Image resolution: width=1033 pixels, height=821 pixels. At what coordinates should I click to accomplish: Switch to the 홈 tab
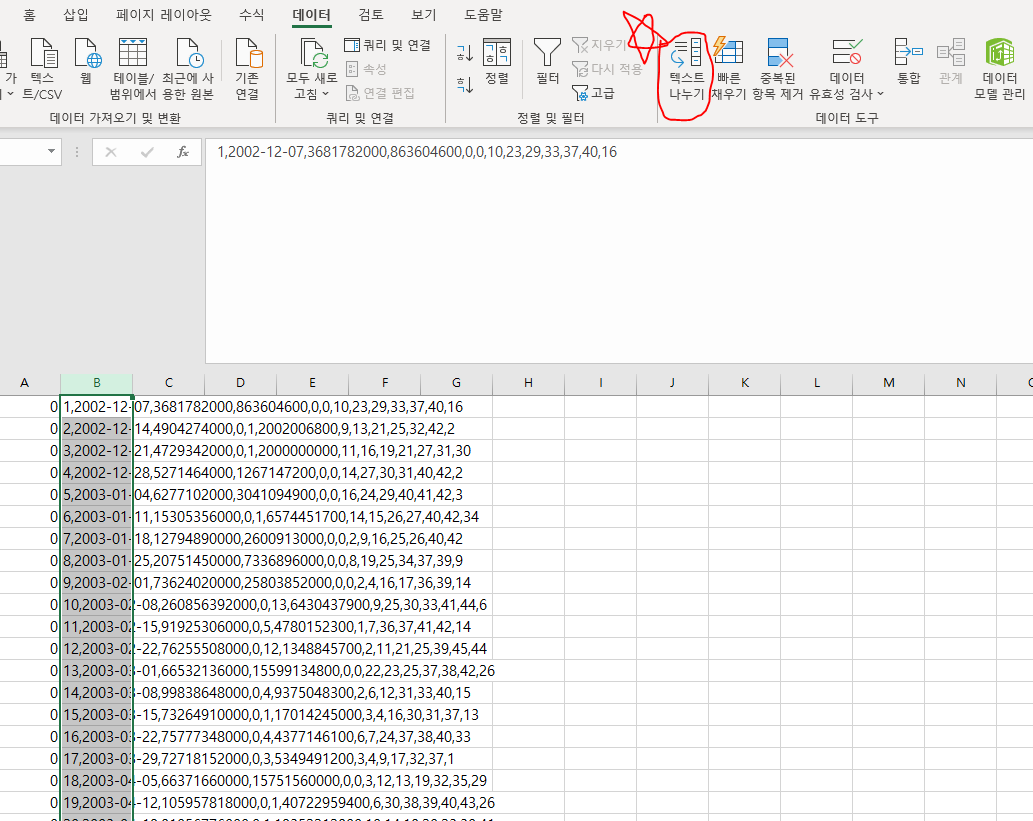click(x=29, y=14)
